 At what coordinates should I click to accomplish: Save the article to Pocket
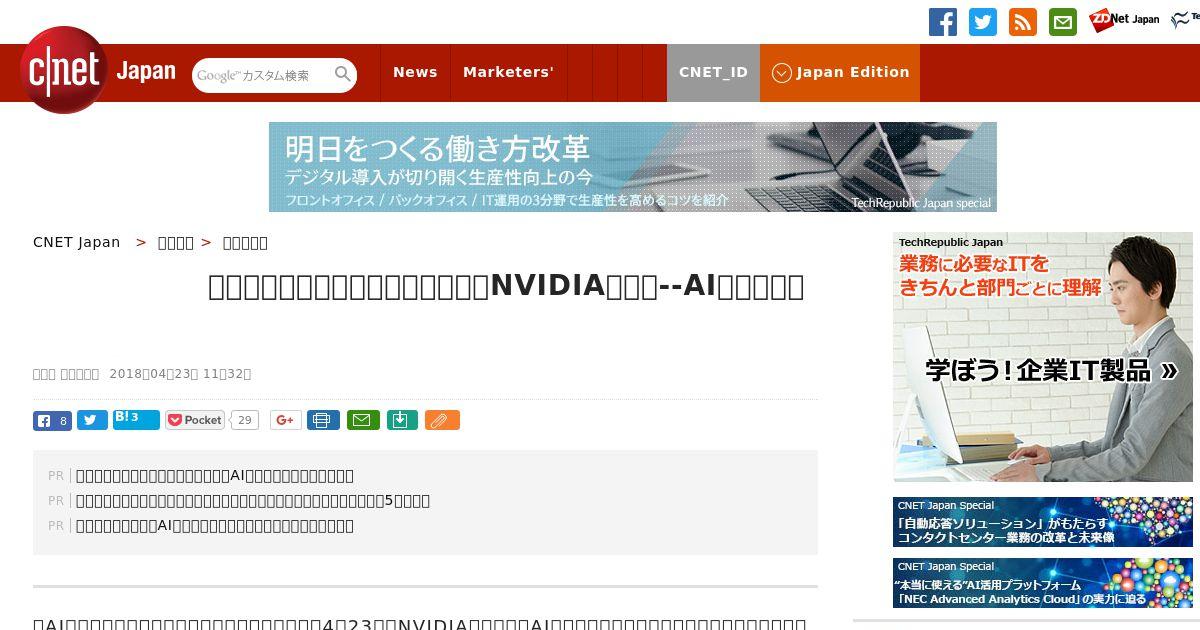coord(196,420)
